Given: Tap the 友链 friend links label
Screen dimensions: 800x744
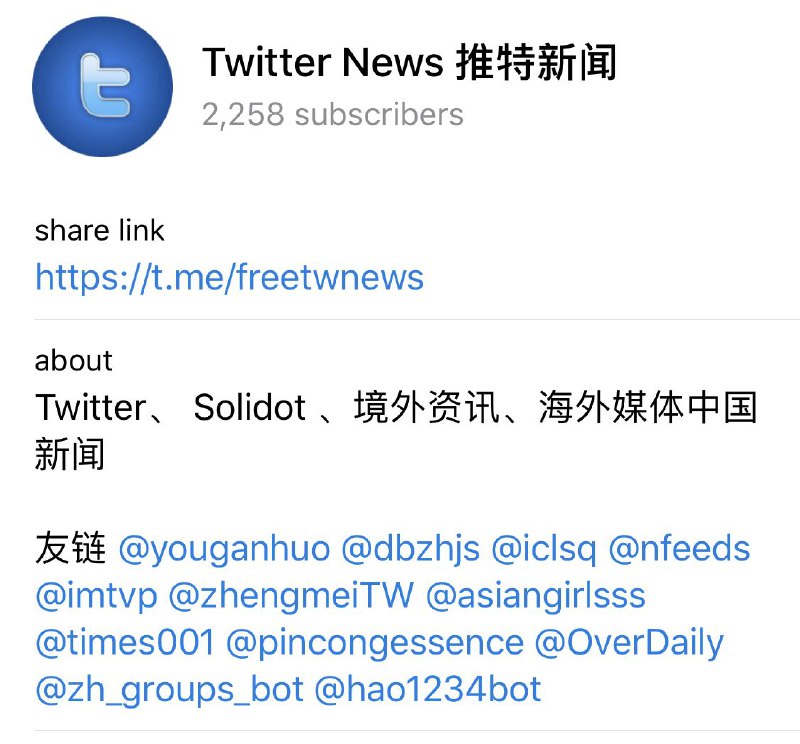Looking at the screenshot, I should pos(70,549).
